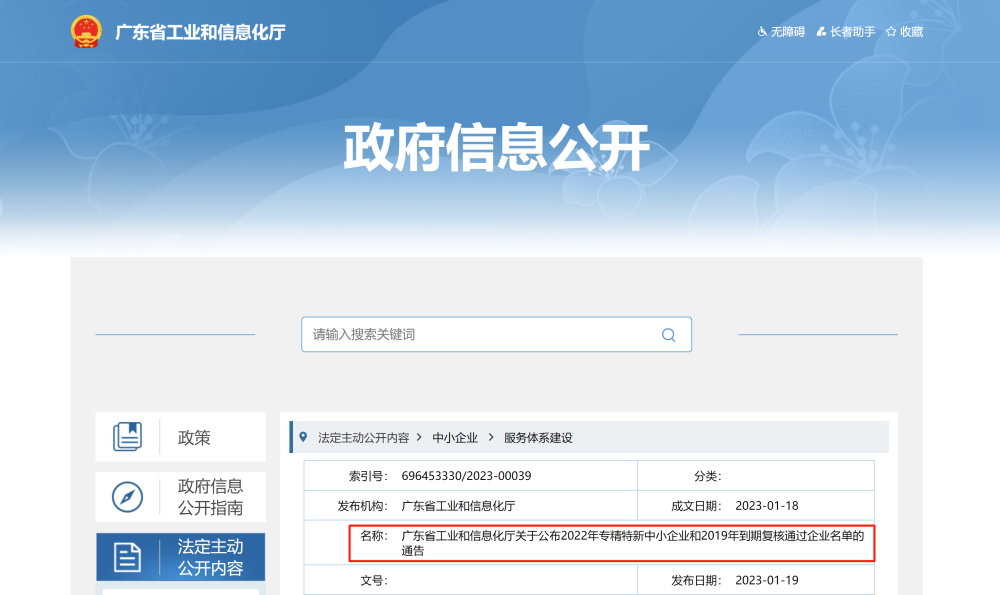The image size is (1000, 595).
Task: Go to 法定主动公开内容 breadcrumb
Action: [x=364, y=437]
